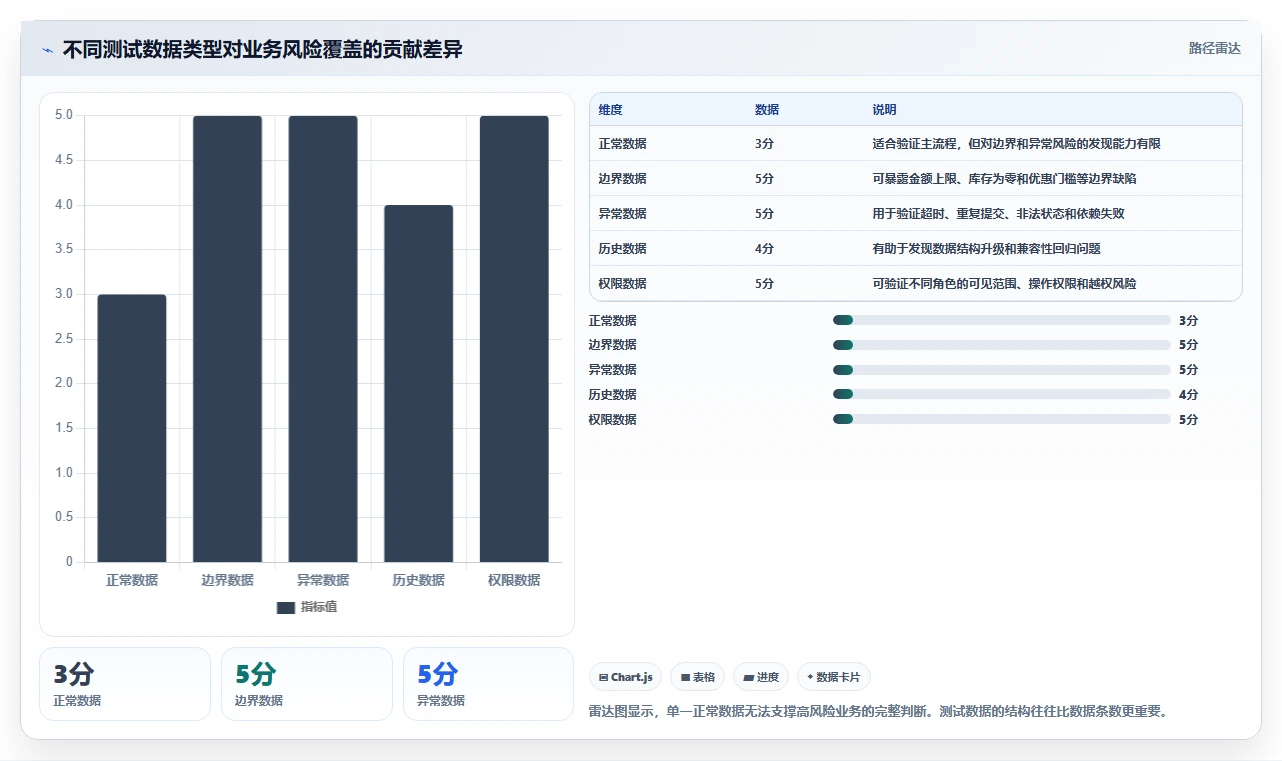The image size is (1282, 761).
Task: Click the 历史数据 progress bar
Action: pyautogui.click(x=1001, y=395)
